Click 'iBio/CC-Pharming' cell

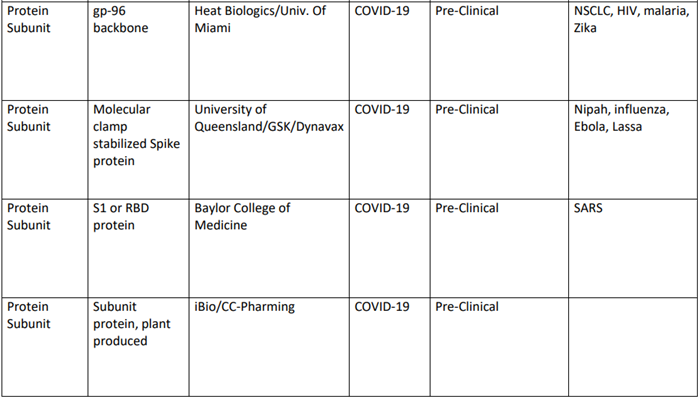coord(269,347)
